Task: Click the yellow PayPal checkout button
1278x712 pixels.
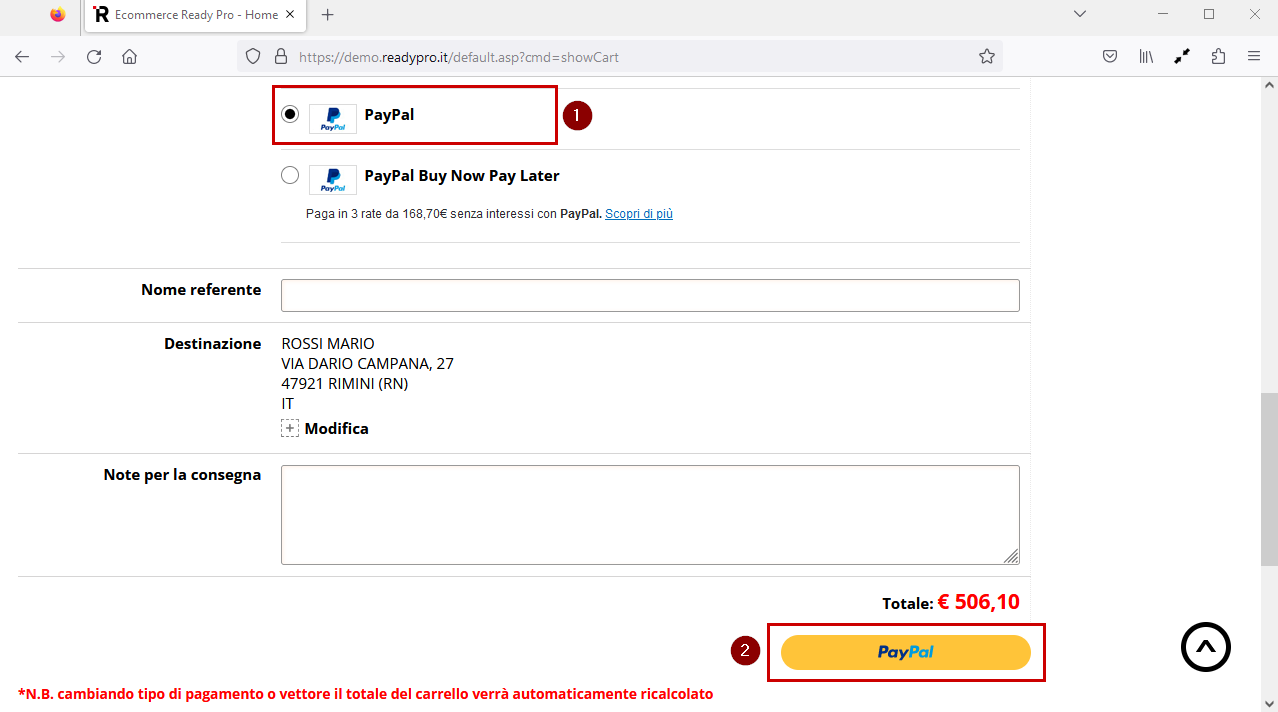Action: pos(905,652)
